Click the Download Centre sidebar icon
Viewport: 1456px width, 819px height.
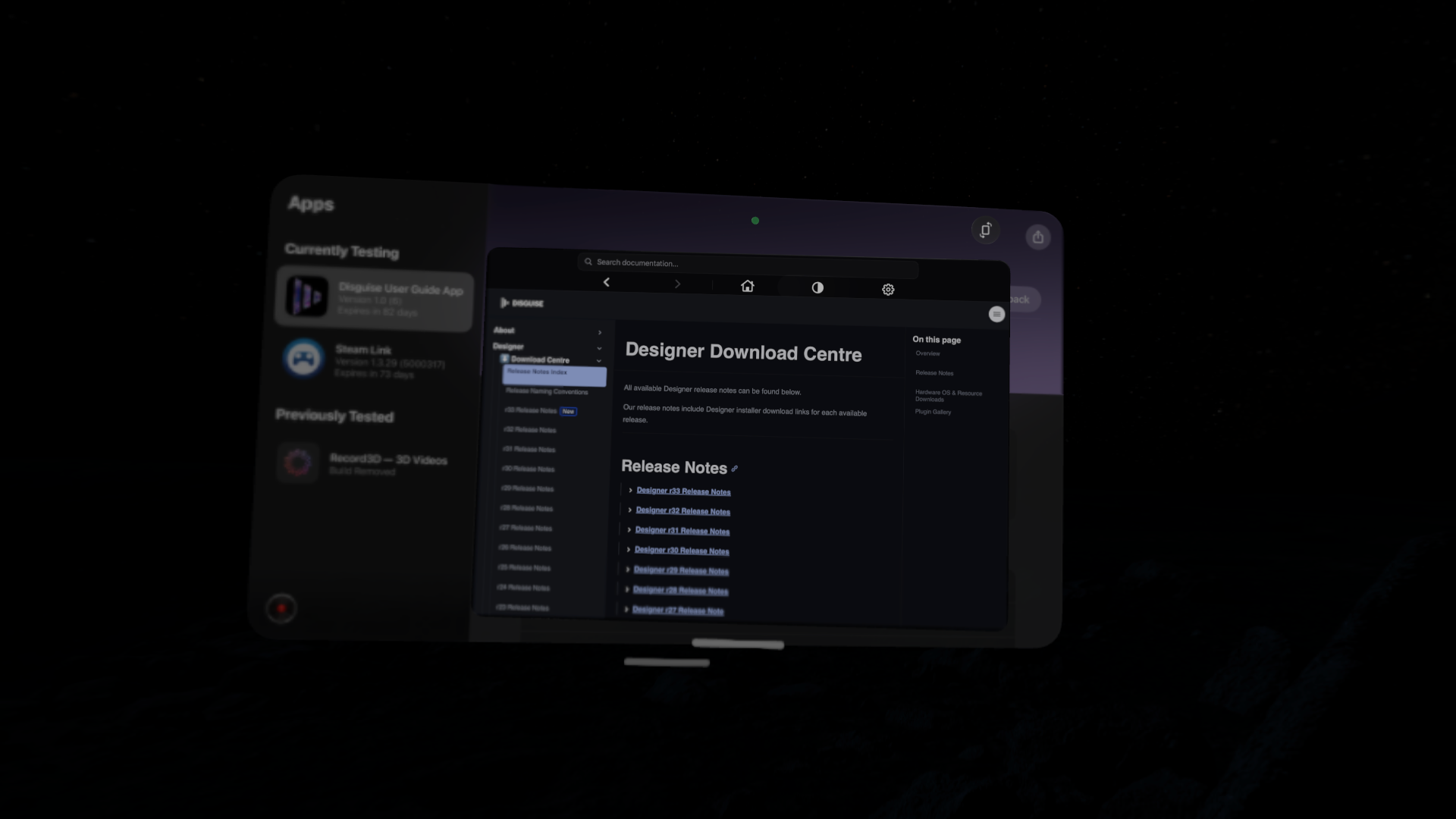coord(504,359)
